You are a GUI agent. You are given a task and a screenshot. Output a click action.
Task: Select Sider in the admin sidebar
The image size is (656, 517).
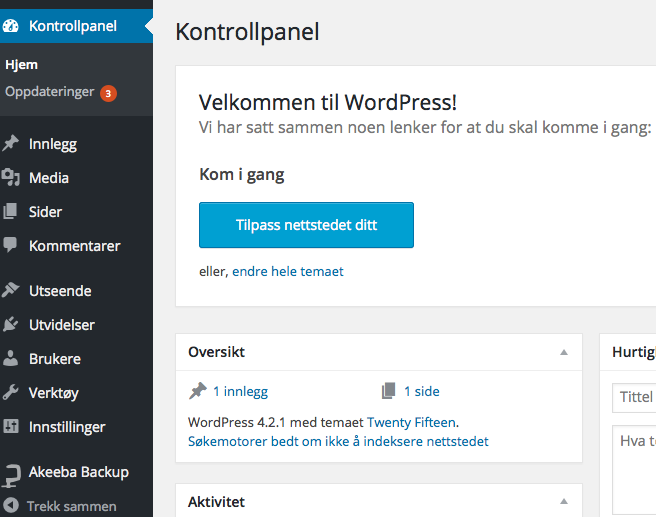[x=45, y=212]
